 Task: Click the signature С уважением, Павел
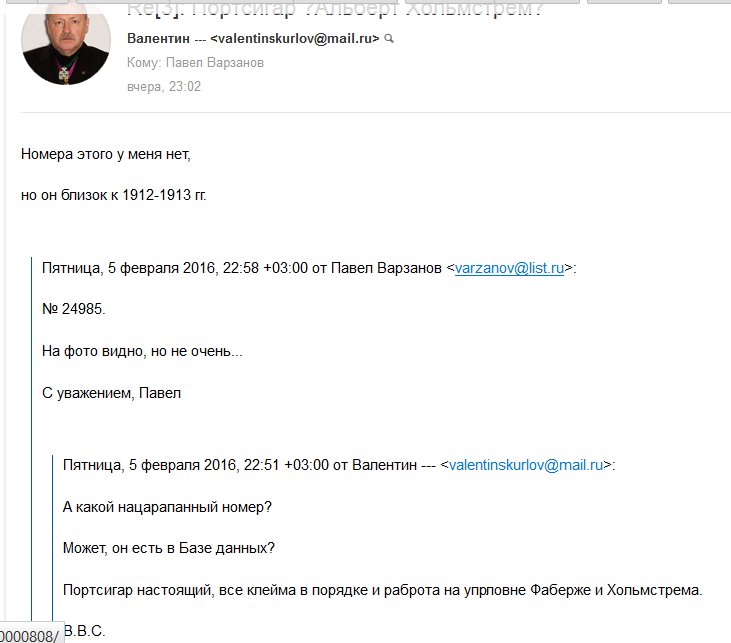point(111,393)
